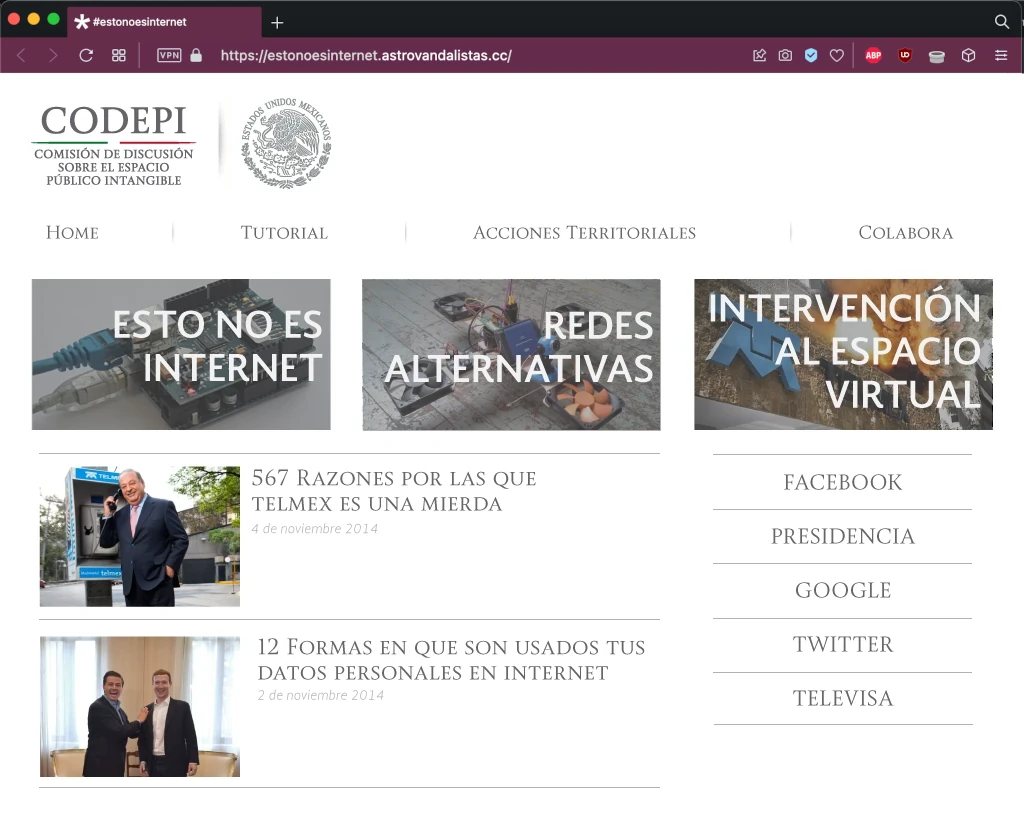This screenshot has width=1024, height=813.
Task: Open the Easy Setup sliders icon
Action: [x=1000, y=56]
